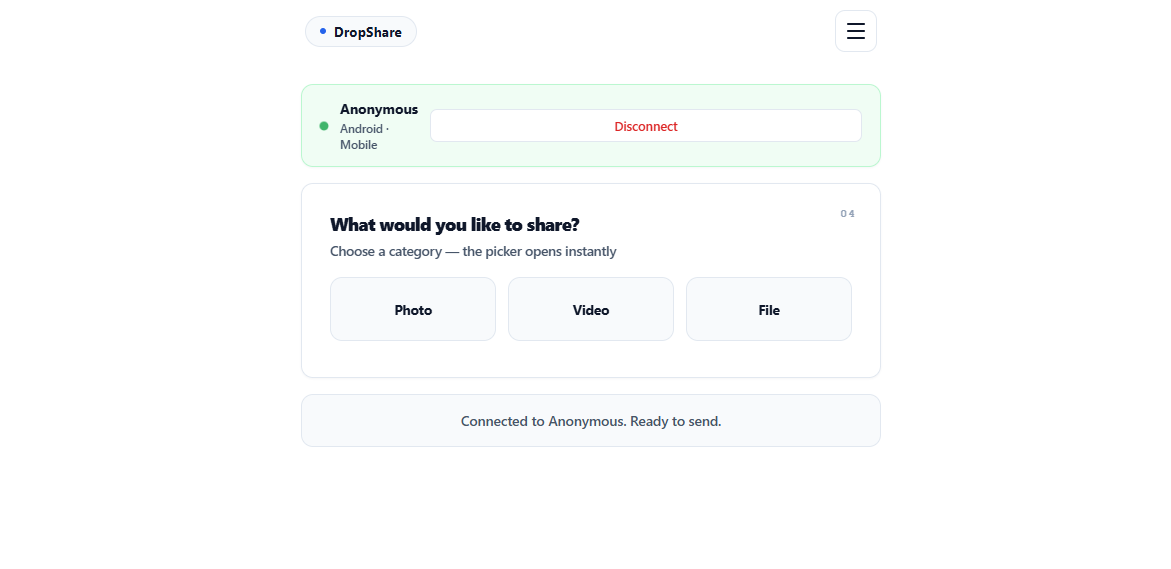
Task: Select the Anonymous device name
Action: pyautogui.click(x=379, y=110)
